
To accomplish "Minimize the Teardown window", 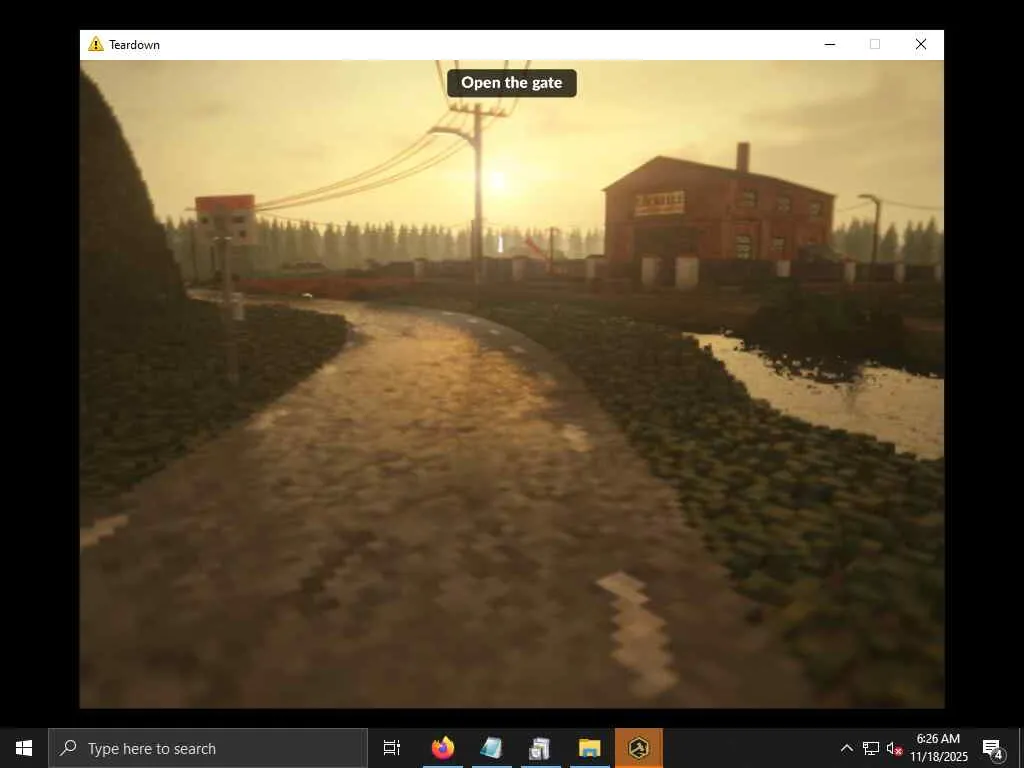I will (830, 44).
